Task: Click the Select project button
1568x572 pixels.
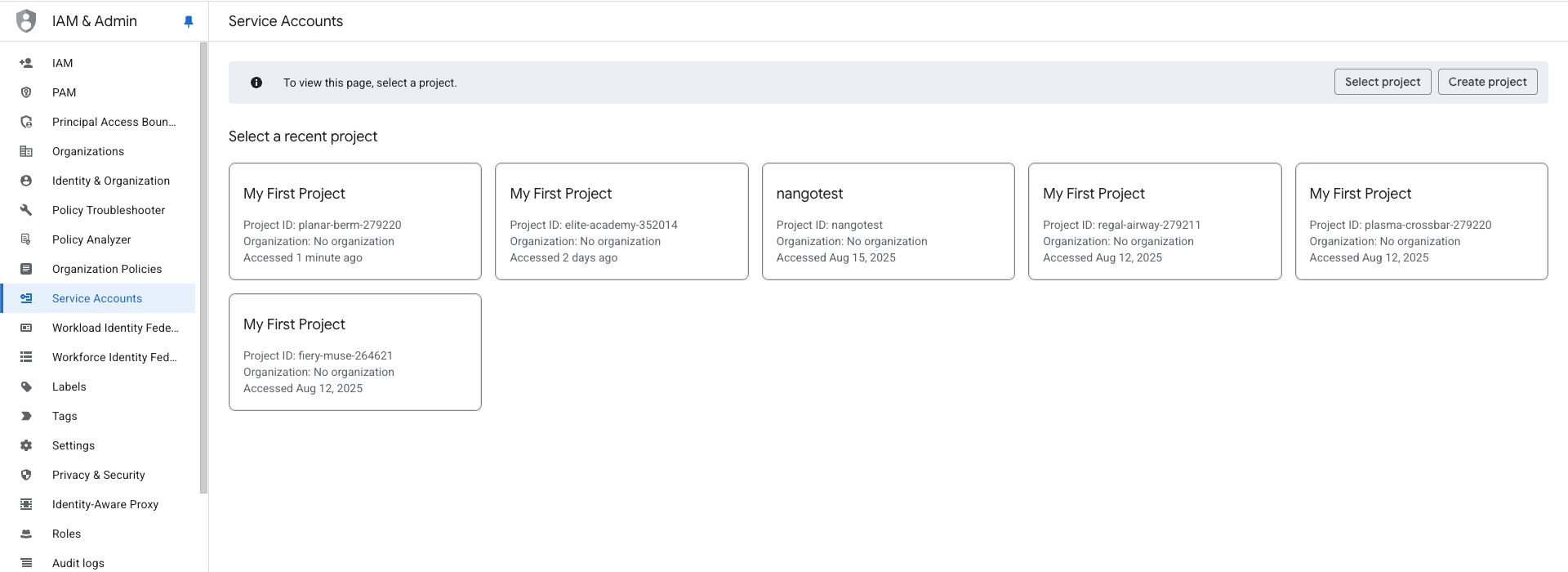Action: (x=1382, y=82)
